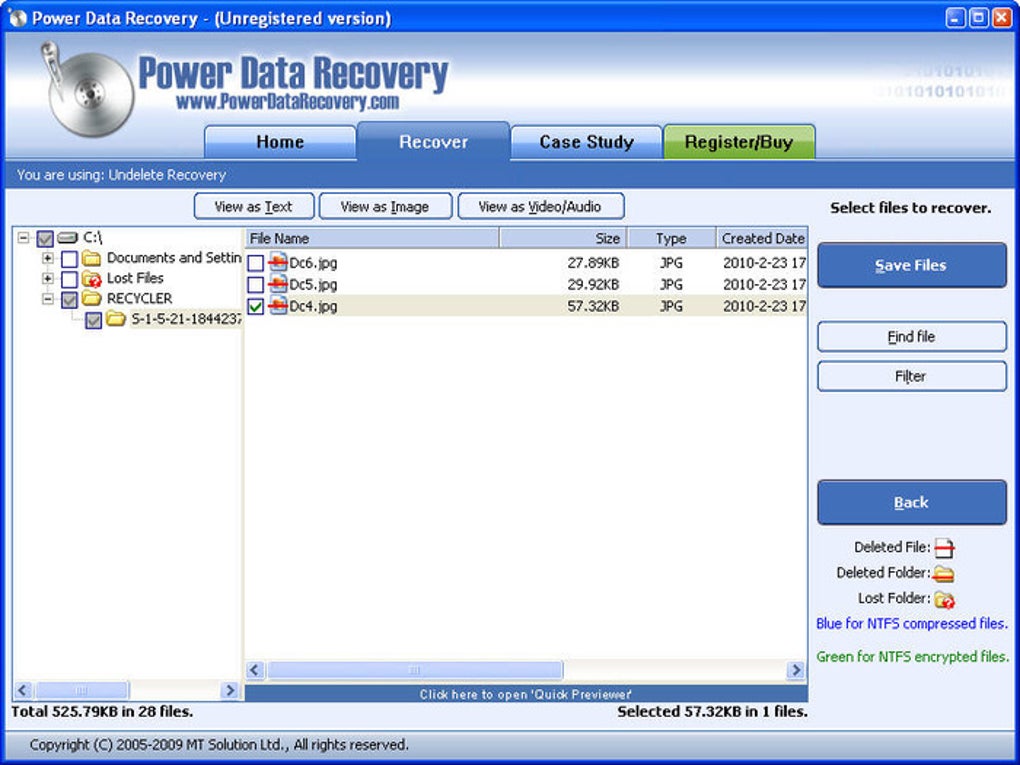The width and height of the screenshot is (1020, 765).
Task: Click the Deleted Folder legend icon
Action: point(943,574)
